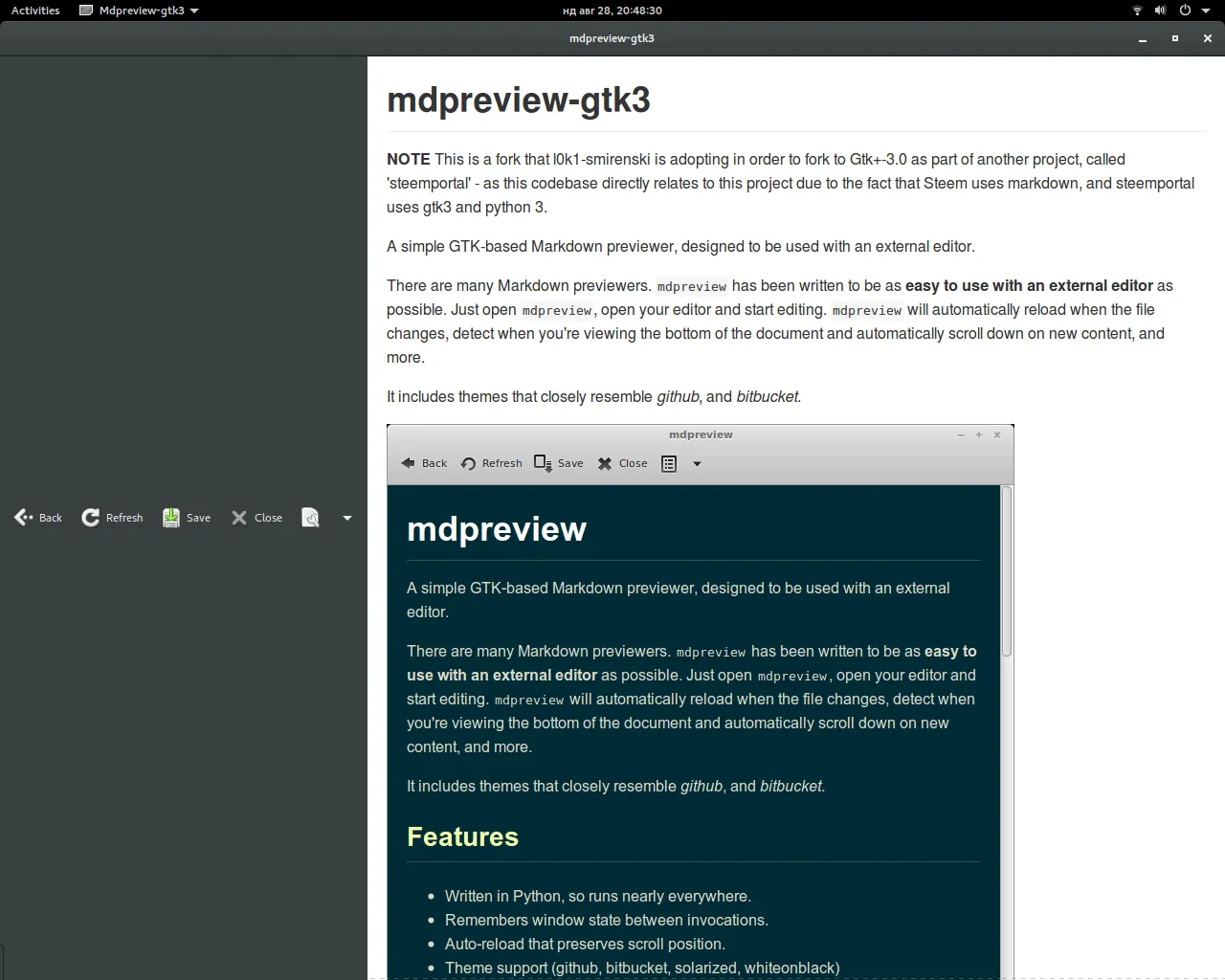This screenshot has width=1225, height=980.
Task: Click the Refresh label in left toolbar
Action: [x=124, y=518]
